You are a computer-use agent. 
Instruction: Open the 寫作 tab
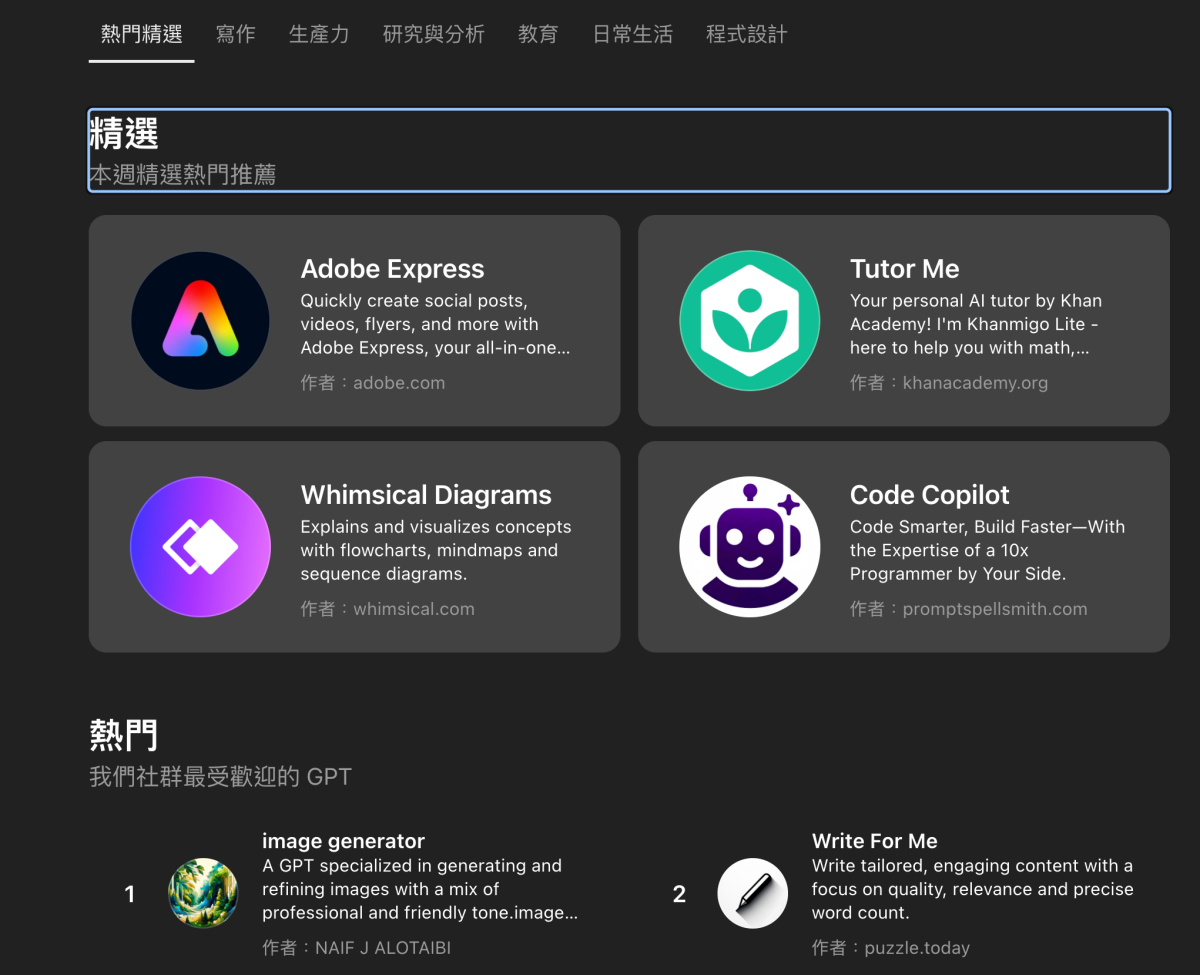click(236, 34)
